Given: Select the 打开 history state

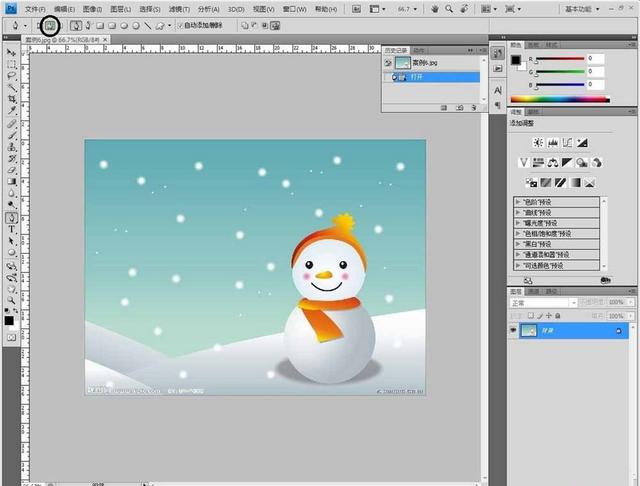Looking at the screenshot, I should (431, 76).
